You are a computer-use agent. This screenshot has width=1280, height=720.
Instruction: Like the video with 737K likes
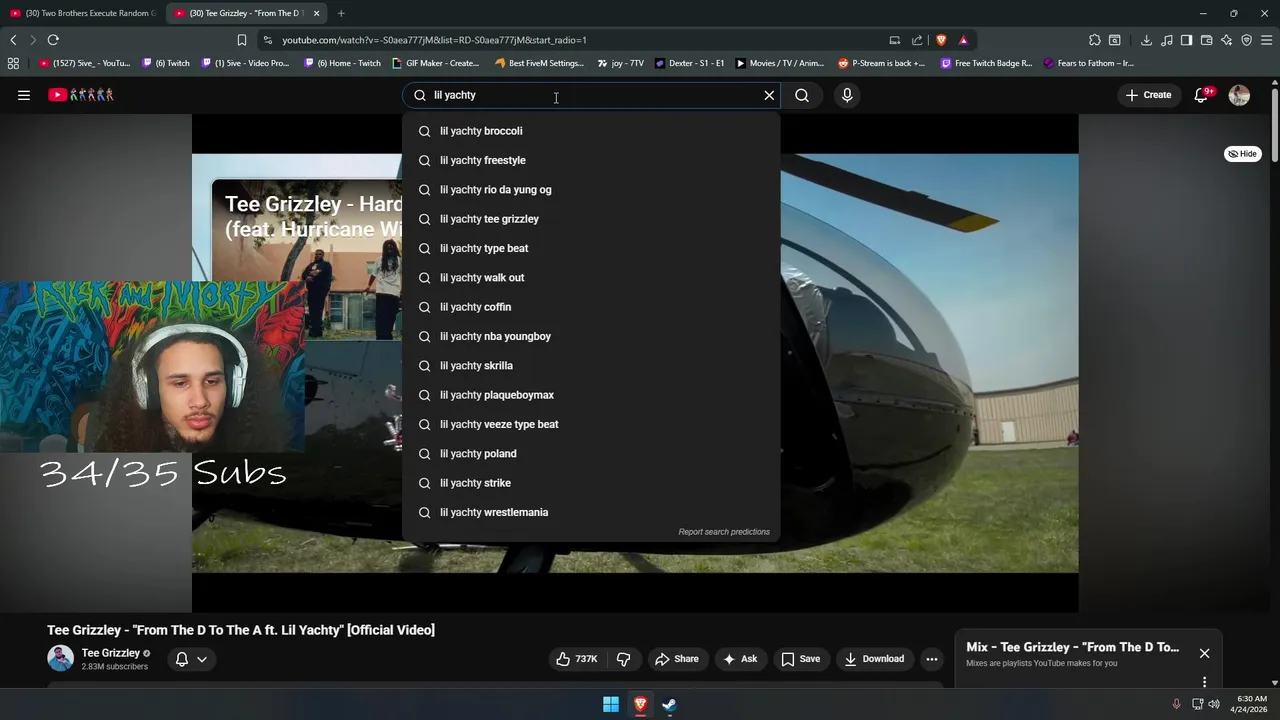tap(577, 659)
